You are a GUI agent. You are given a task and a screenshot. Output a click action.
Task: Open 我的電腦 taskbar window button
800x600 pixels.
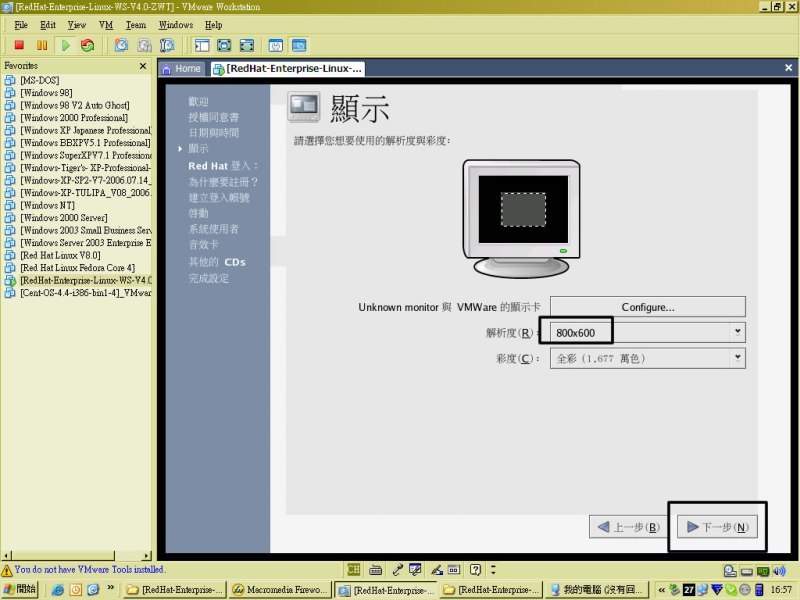[x=597, y=590]
